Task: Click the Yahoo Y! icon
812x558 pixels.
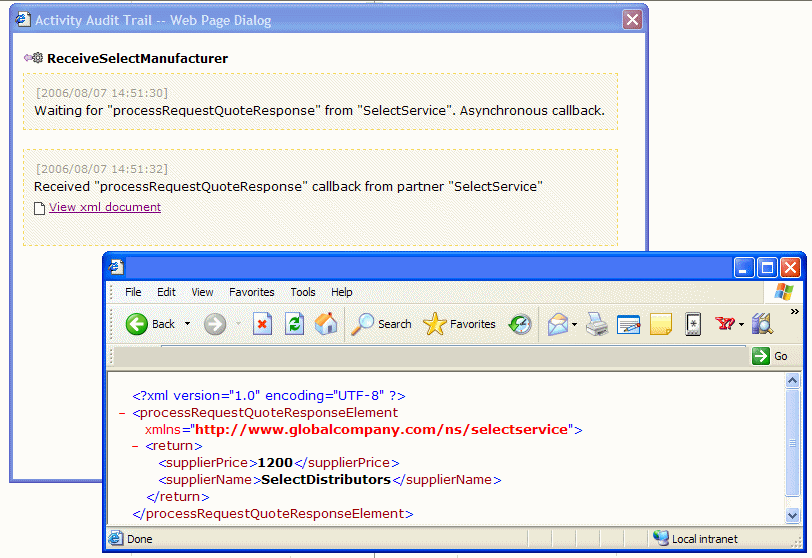Action: (x=725, y=324)
